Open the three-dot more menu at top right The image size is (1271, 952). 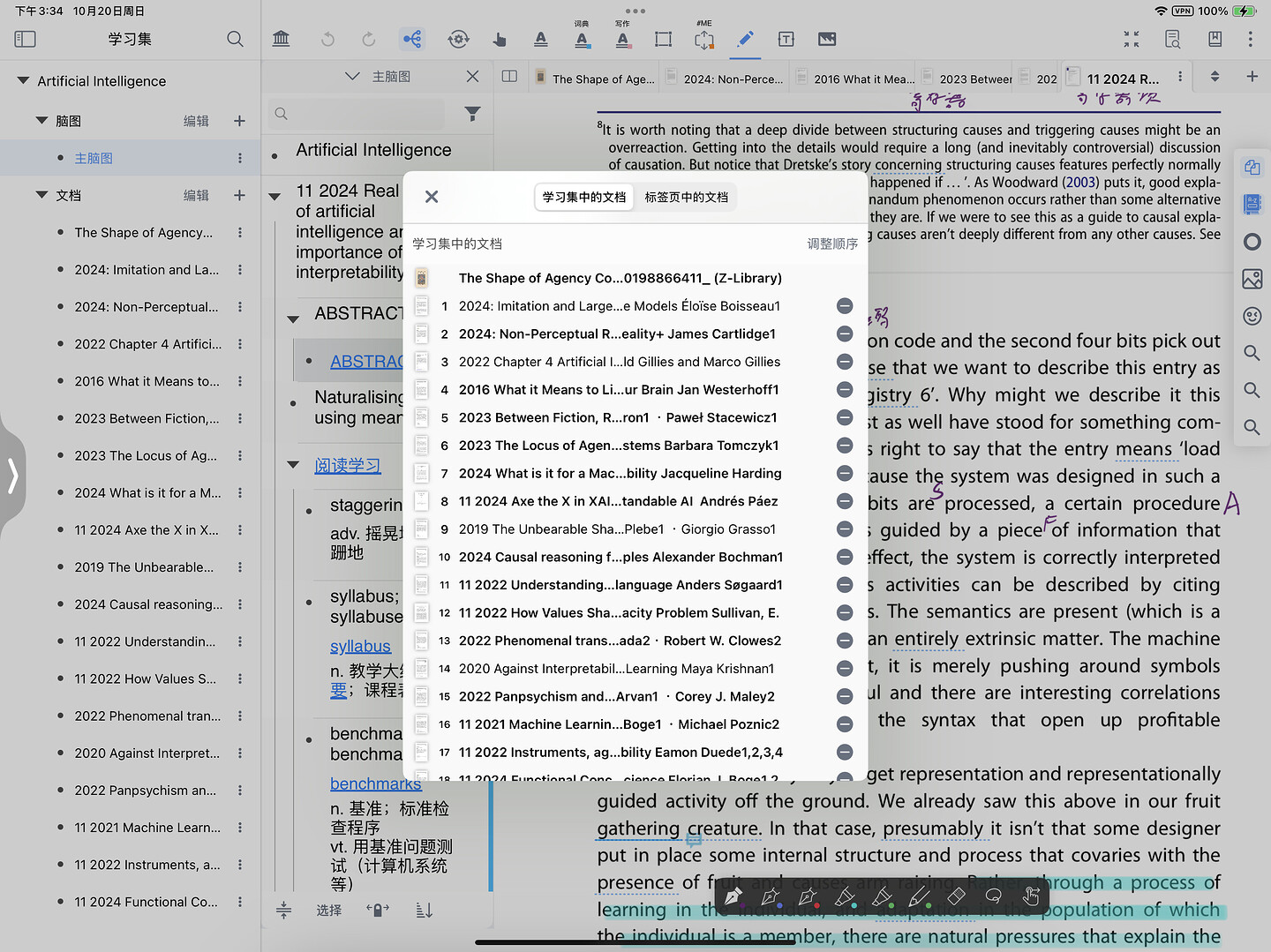click(x=1250, y=39)
